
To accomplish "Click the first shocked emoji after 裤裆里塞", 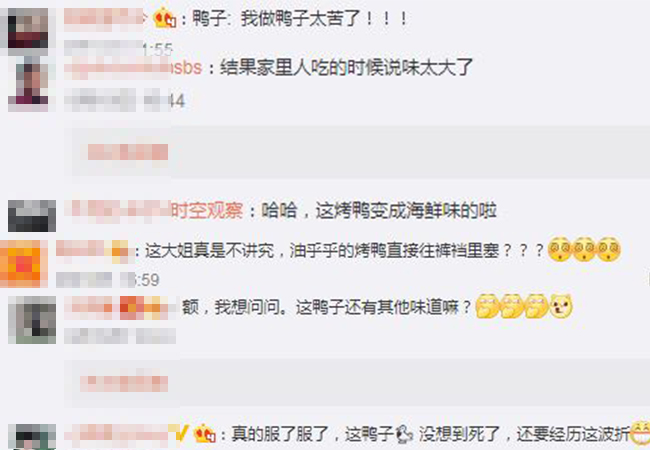I will point(560,249).
